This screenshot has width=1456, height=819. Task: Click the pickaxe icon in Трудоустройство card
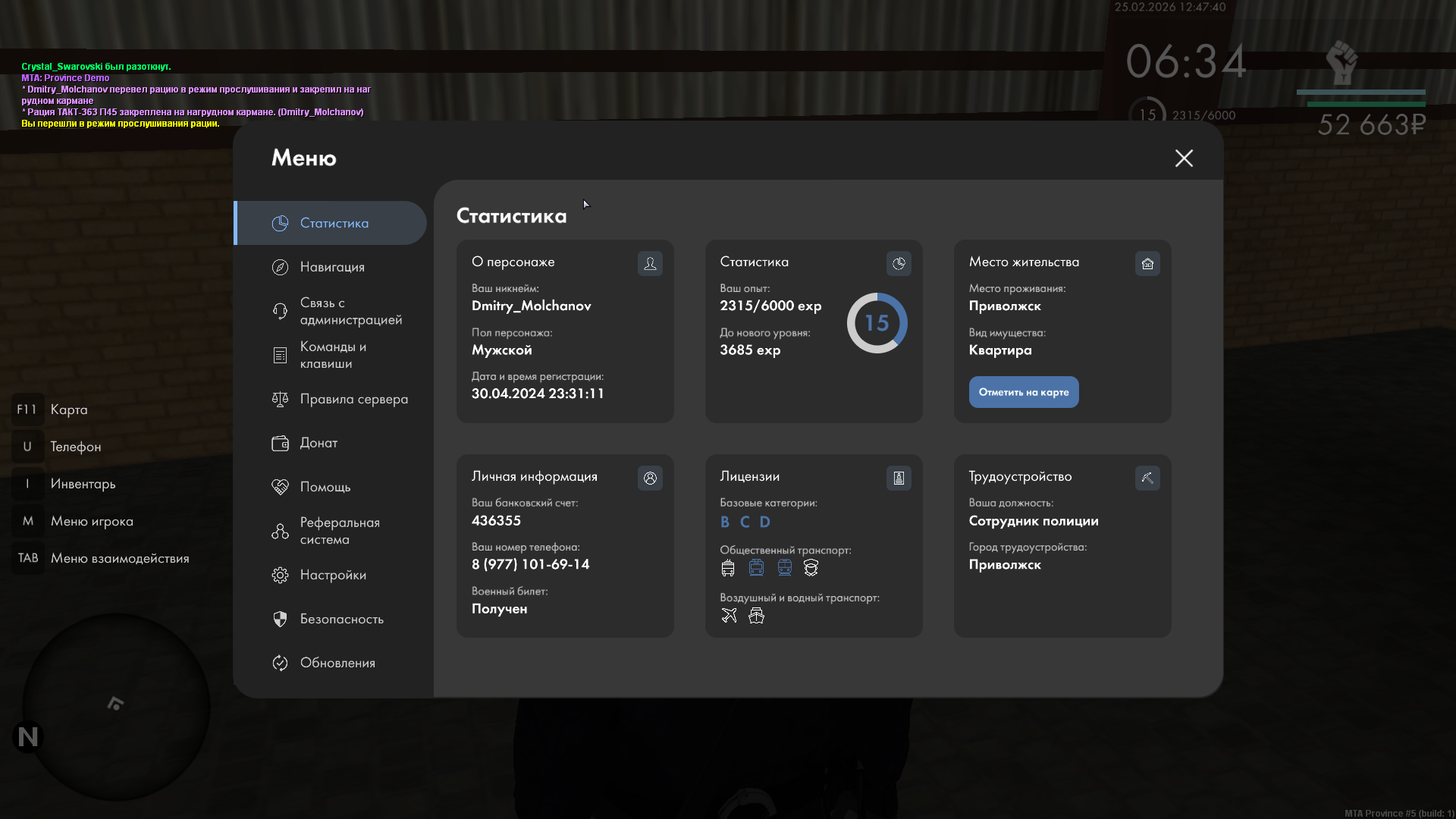1147,478
